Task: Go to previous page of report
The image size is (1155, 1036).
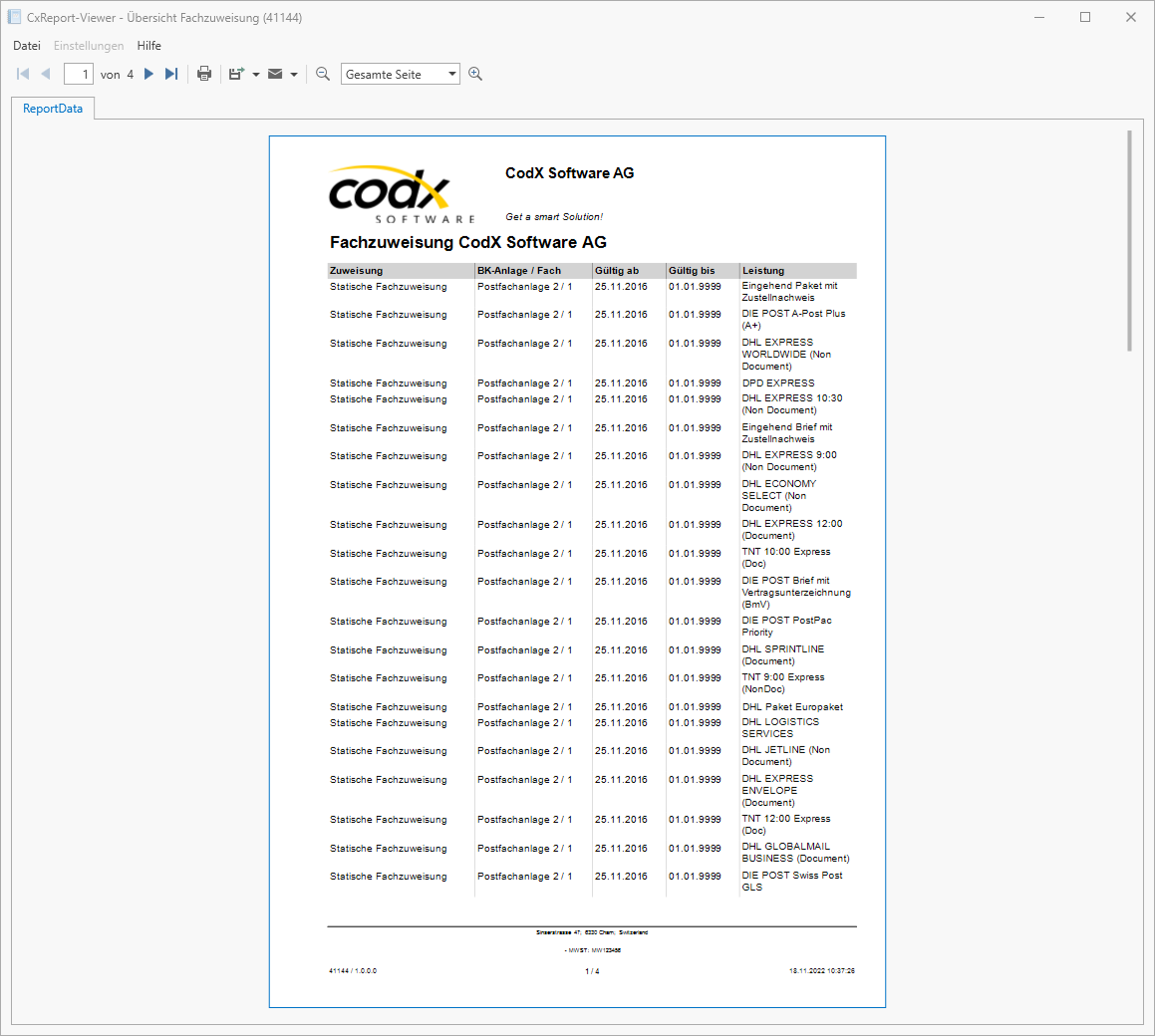Action: (46, 74)
